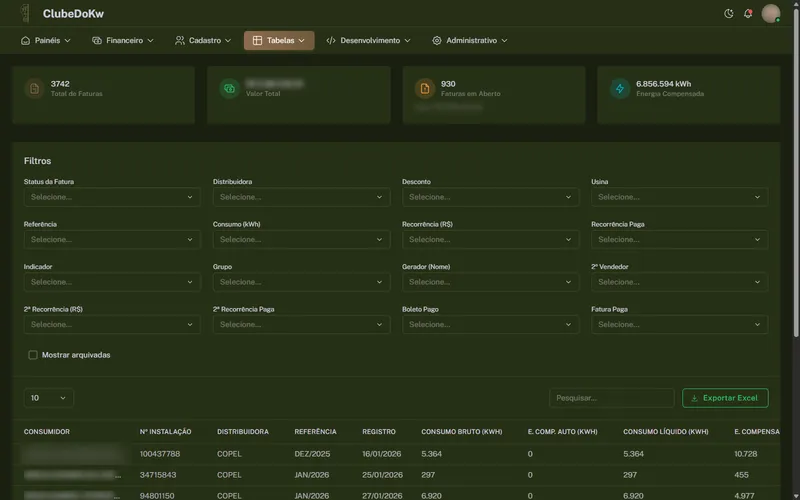The height and width of the screenshot is (500, 800).
Task: Open the user avatar menu
Action: click(x=770, y=14)
